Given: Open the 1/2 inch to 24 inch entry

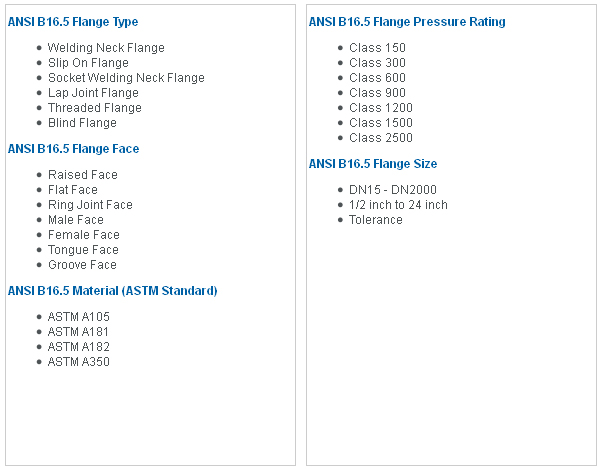Looking at the screenshot, I should [398, 205].
